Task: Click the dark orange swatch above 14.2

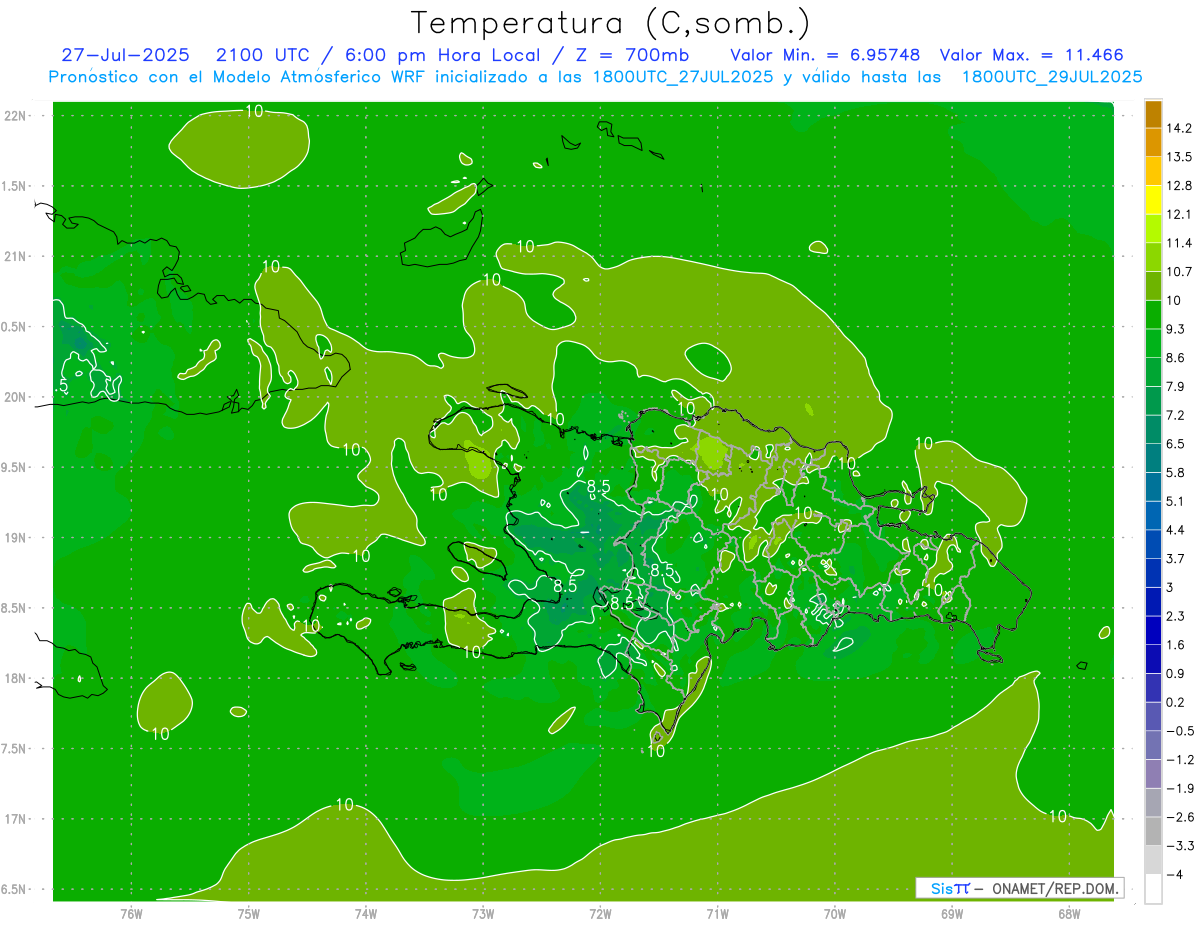Action: click(1153, 114)
